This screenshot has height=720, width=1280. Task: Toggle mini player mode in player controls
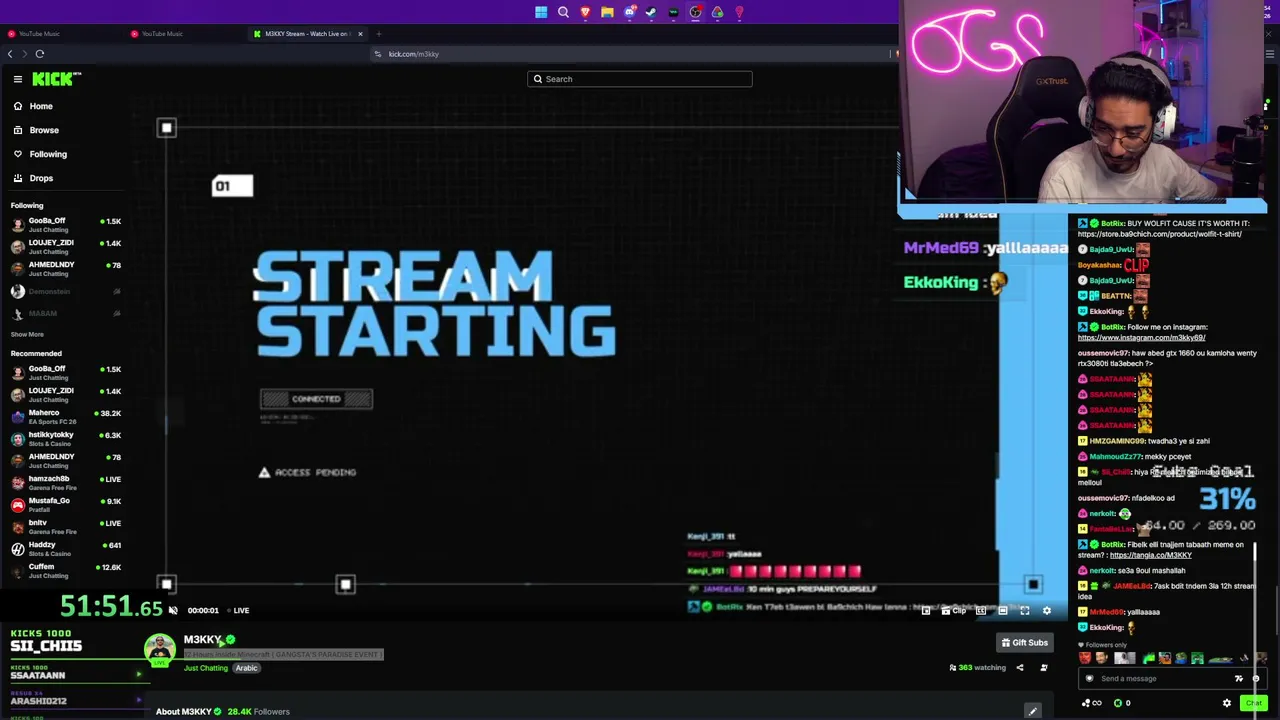[x=981, y=610]
